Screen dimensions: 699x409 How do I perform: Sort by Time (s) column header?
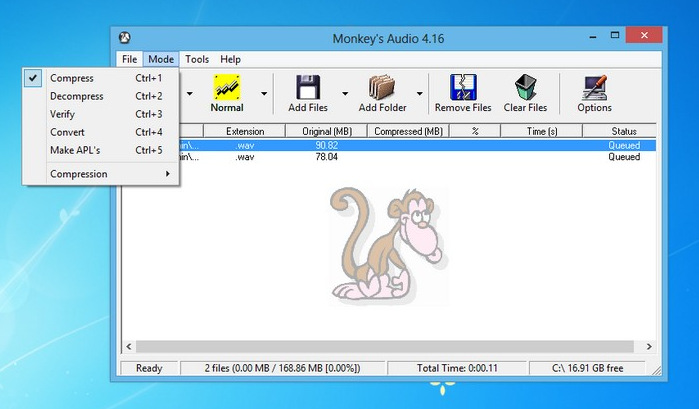pyautogui.click(x=542, y=131)
